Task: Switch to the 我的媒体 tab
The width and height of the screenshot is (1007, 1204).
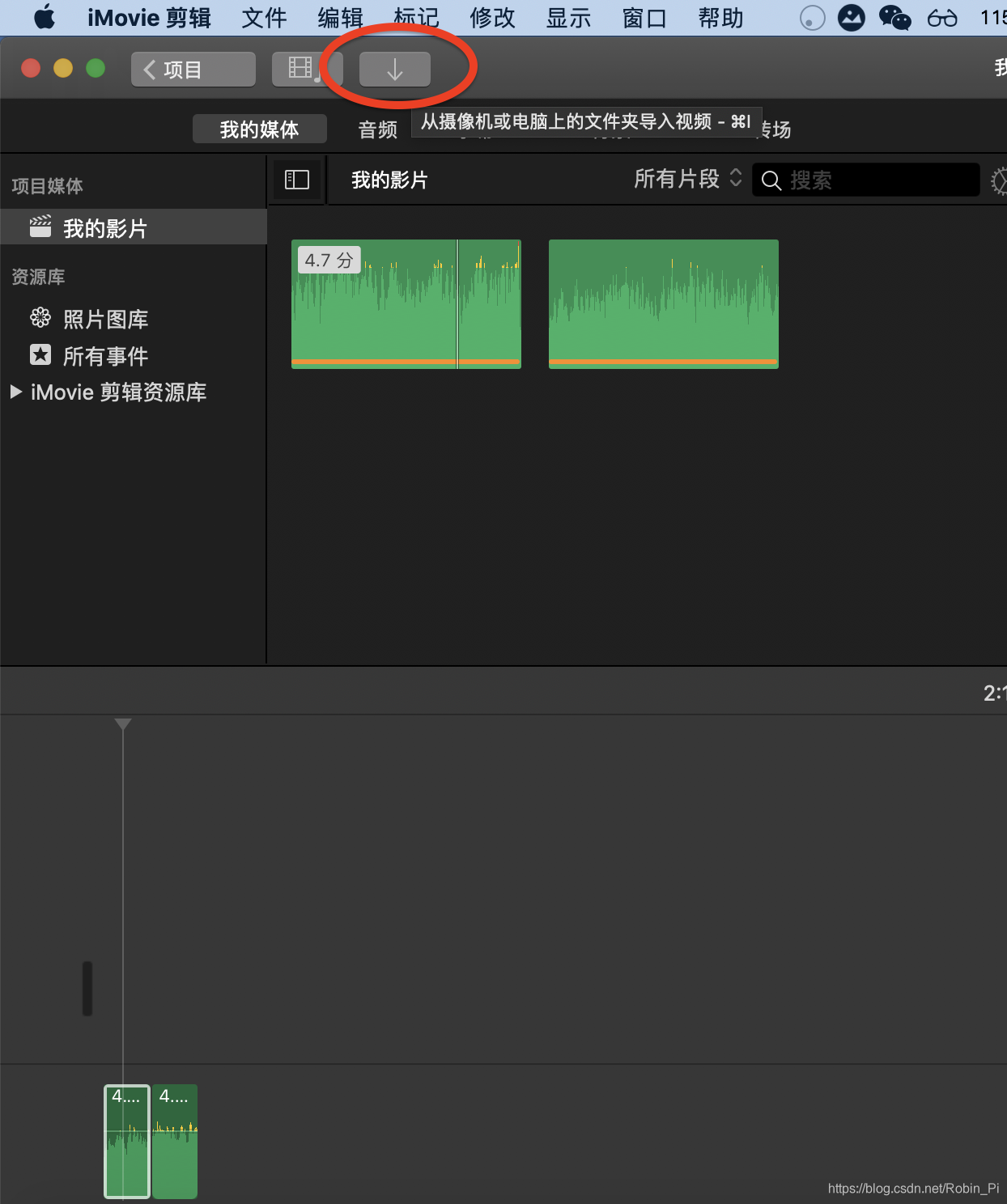Action: [260, 129]
